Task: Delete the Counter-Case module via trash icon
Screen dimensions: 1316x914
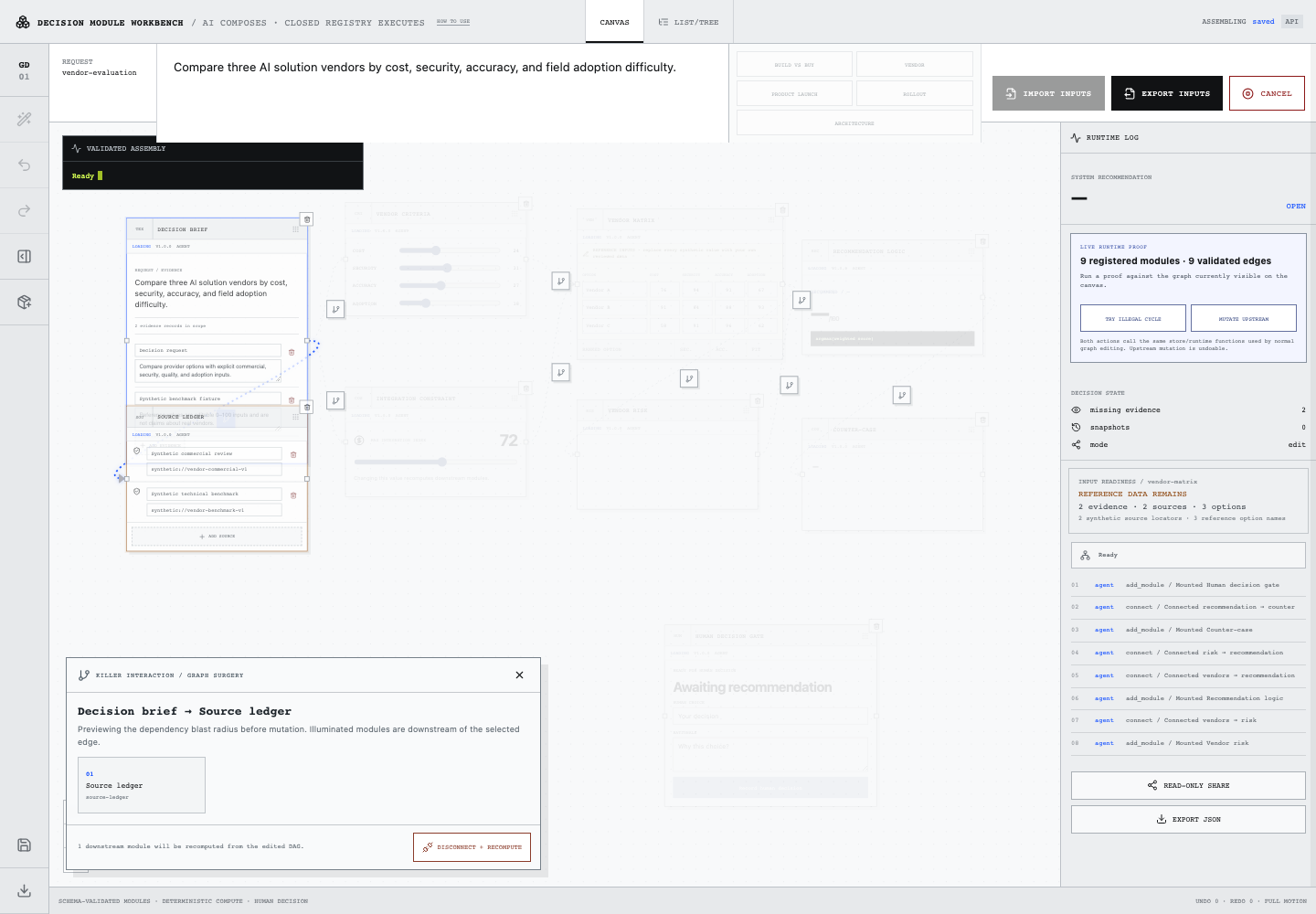Action: click(982, 420)
